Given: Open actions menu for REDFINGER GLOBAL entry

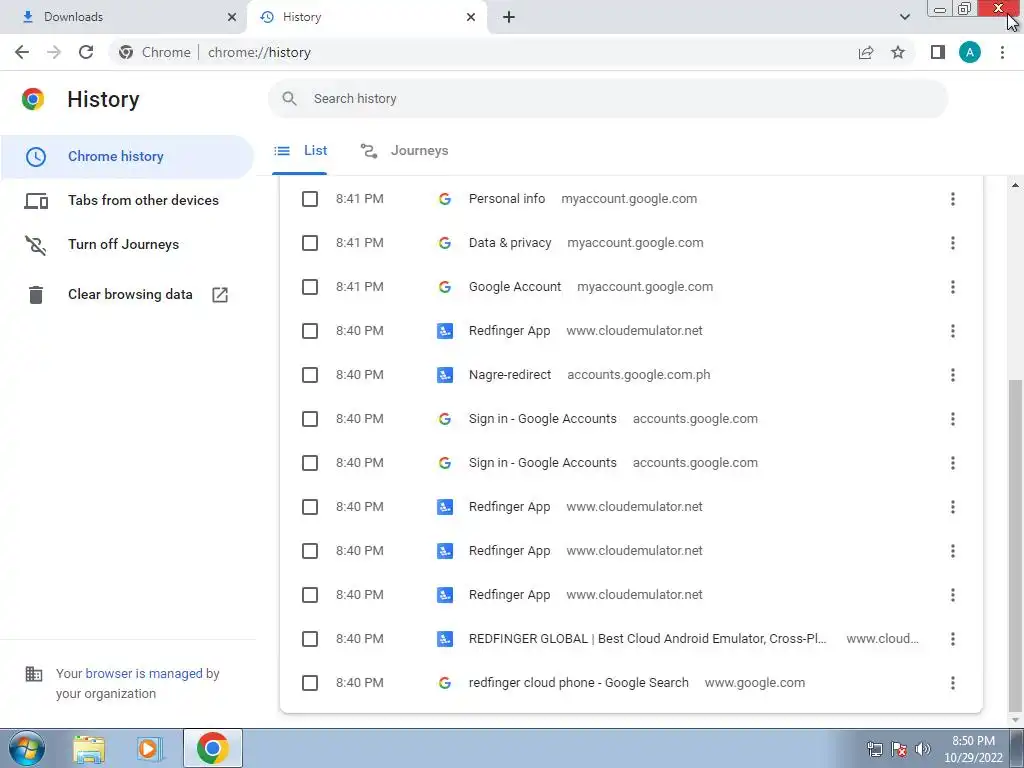Looking at the screenshot, I should click(x=953, y=639).
